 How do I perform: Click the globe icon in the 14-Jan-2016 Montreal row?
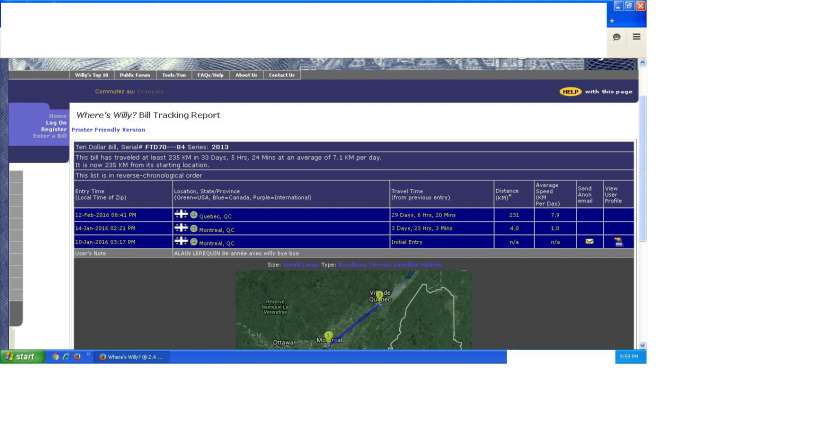(x=194, y=228)
